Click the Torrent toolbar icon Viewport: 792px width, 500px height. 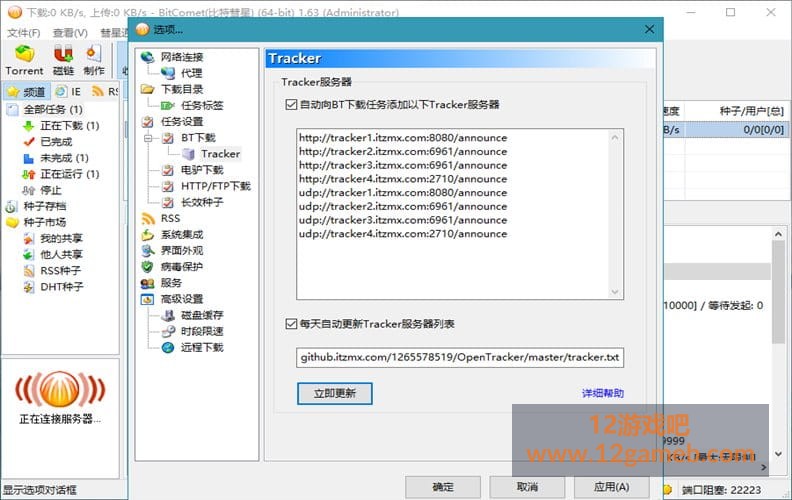[x=24, y=54]
